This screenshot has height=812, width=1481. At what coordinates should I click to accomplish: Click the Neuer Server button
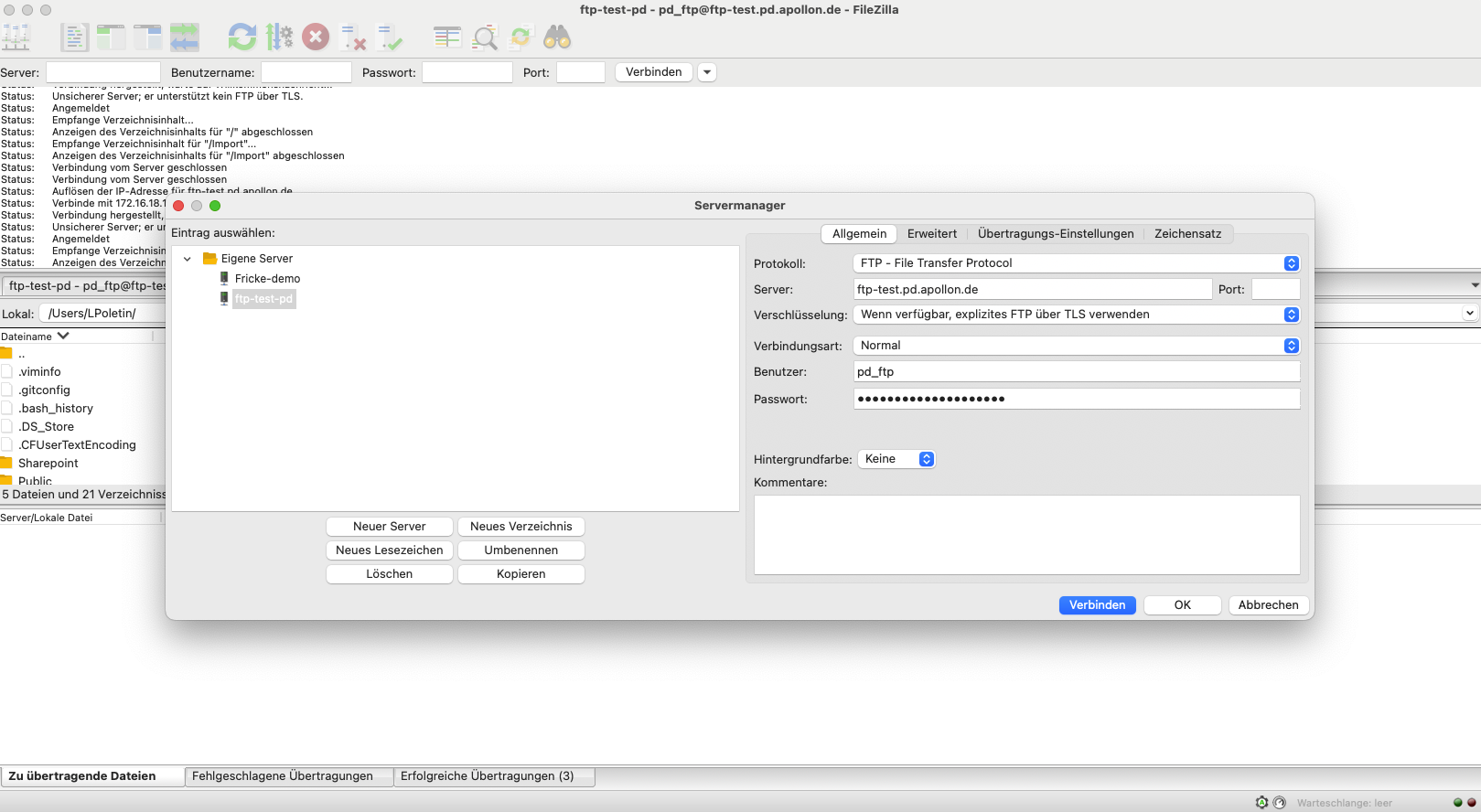[x=390, y=527]
